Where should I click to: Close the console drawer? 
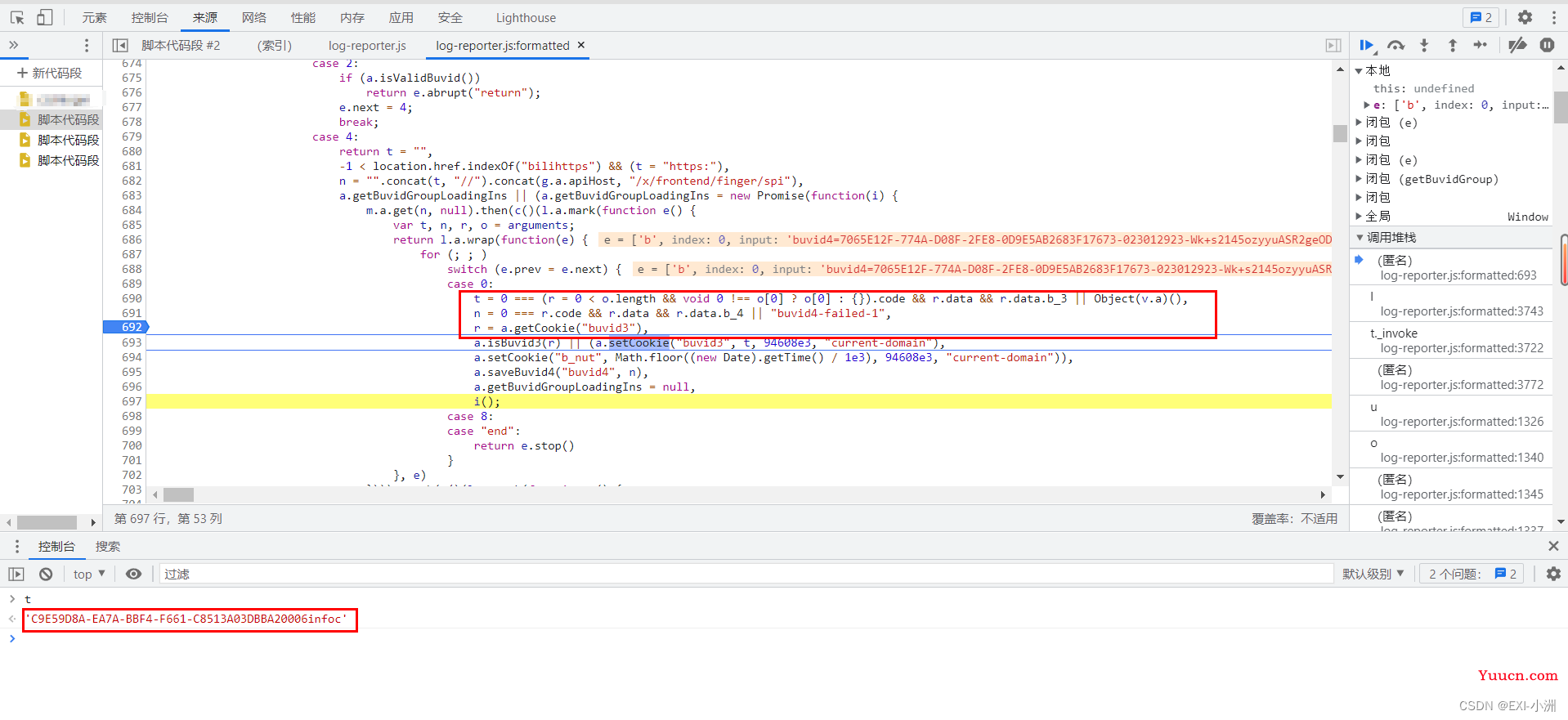pyautogui.click(x=1553, y=546)
